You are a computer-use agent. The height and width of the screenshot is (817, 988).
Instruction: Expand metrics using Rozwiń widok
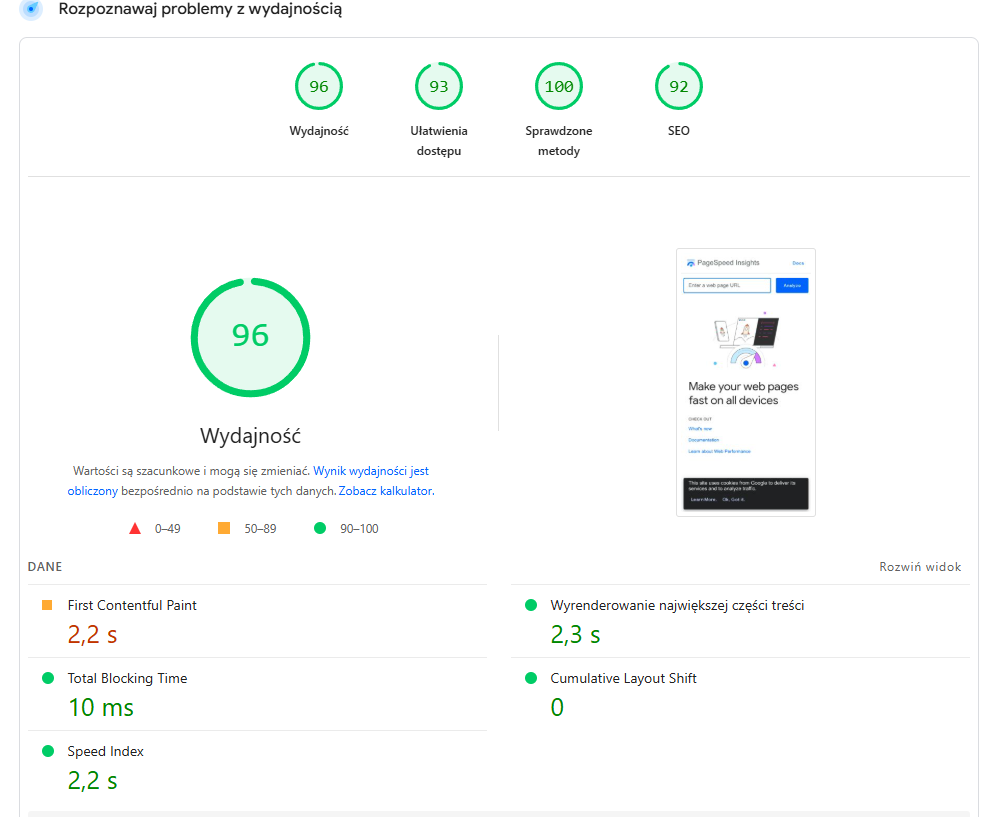tap(919, 566)
